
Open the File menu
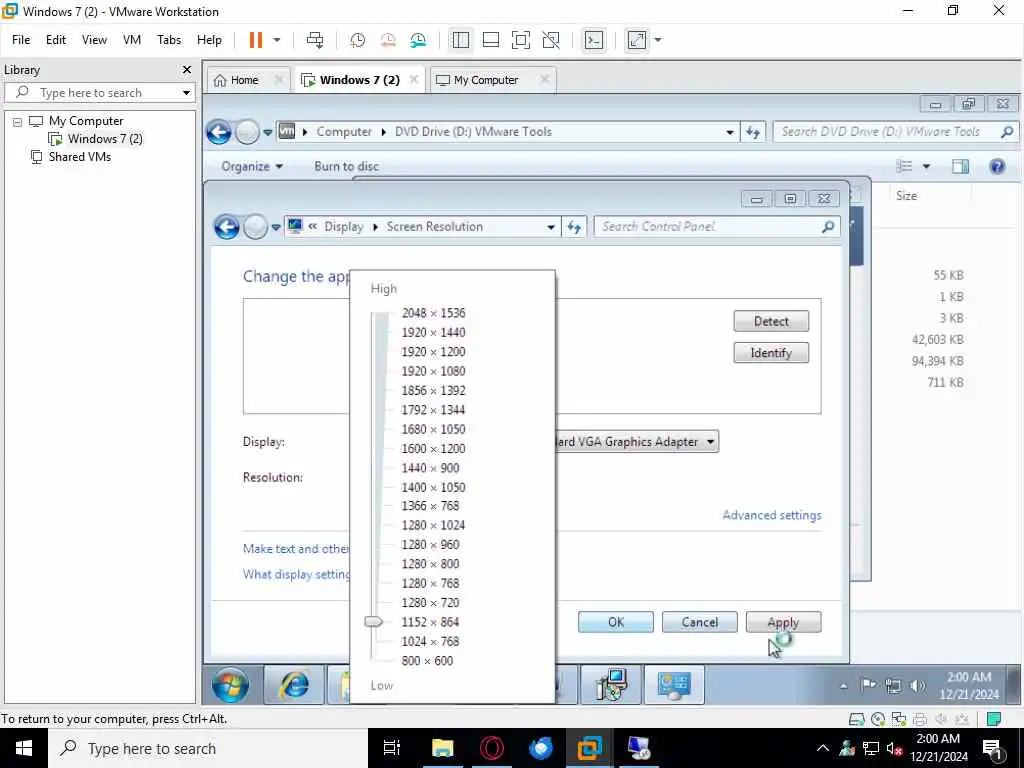coord(21,40)
